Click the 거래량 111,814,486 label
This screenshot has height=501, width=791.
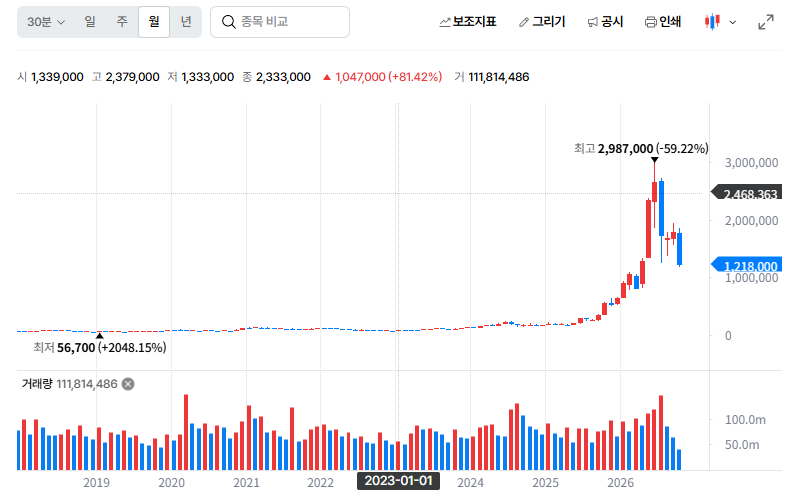click(70, 384)
